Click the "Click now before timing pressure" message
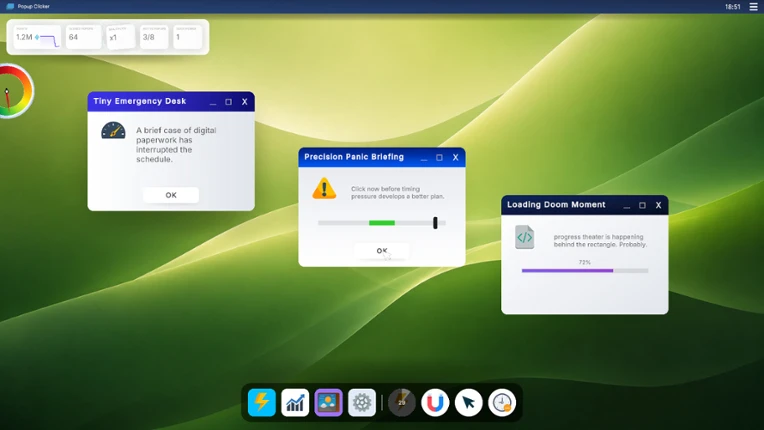Image resolution: width=764 pixels, height=430 pixels. 398,192
